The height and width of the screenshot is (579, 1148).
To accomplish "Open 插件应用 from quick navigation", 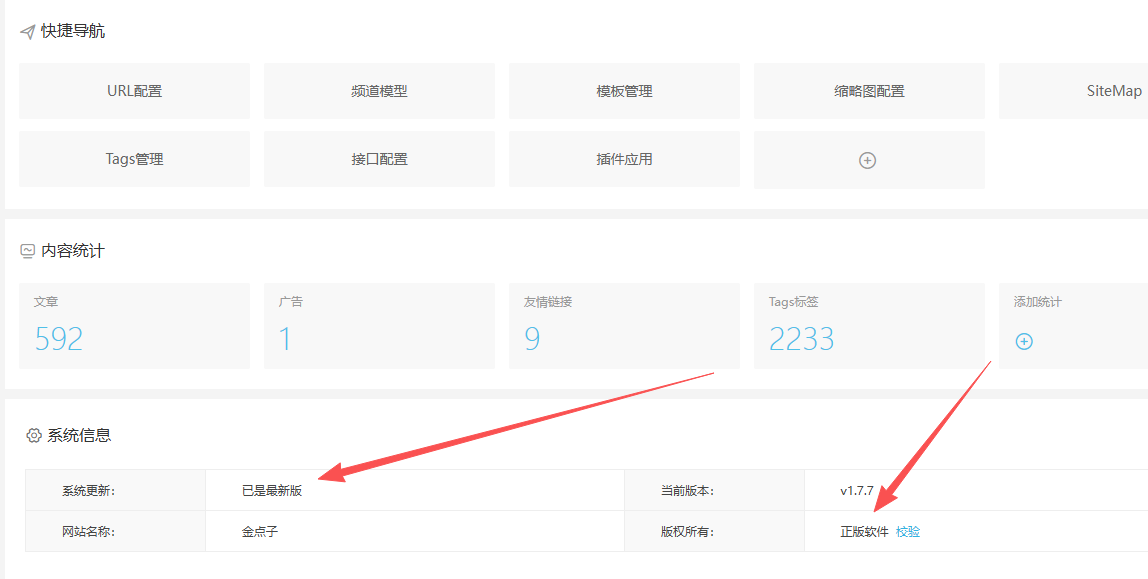I will (x=623, y=159).
